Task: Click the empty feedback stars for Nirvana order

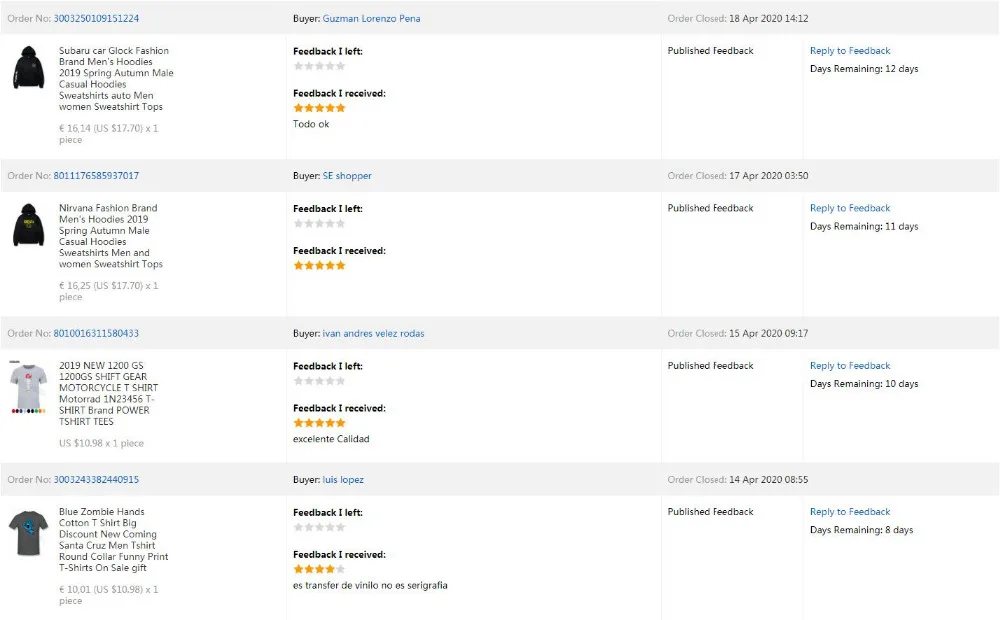Action: click(319, 224)
